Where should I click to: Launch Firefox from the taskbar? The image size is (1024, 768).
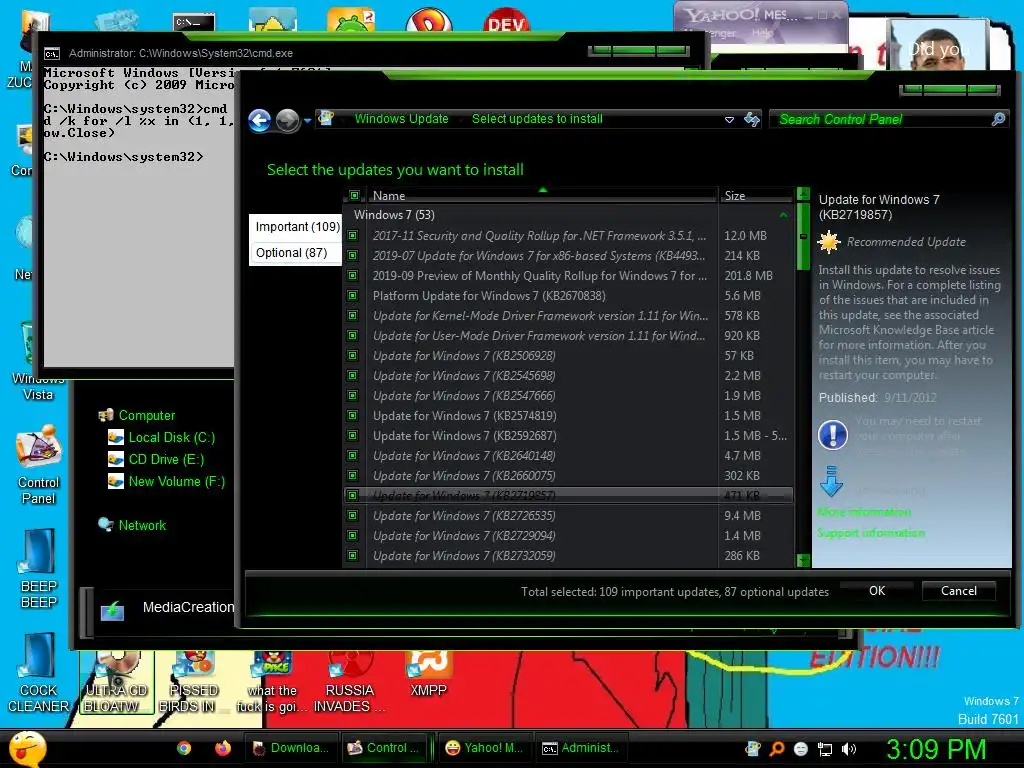223,748
